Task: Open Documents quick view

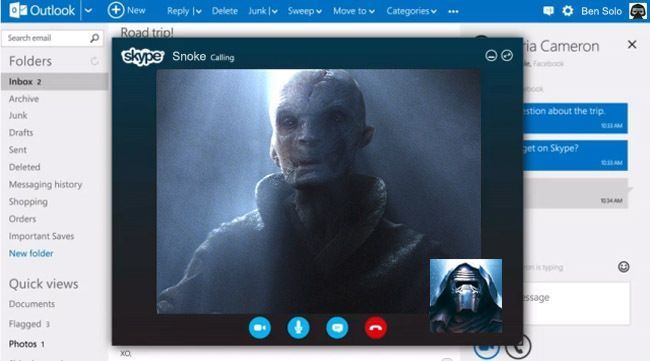Action: 32,304
